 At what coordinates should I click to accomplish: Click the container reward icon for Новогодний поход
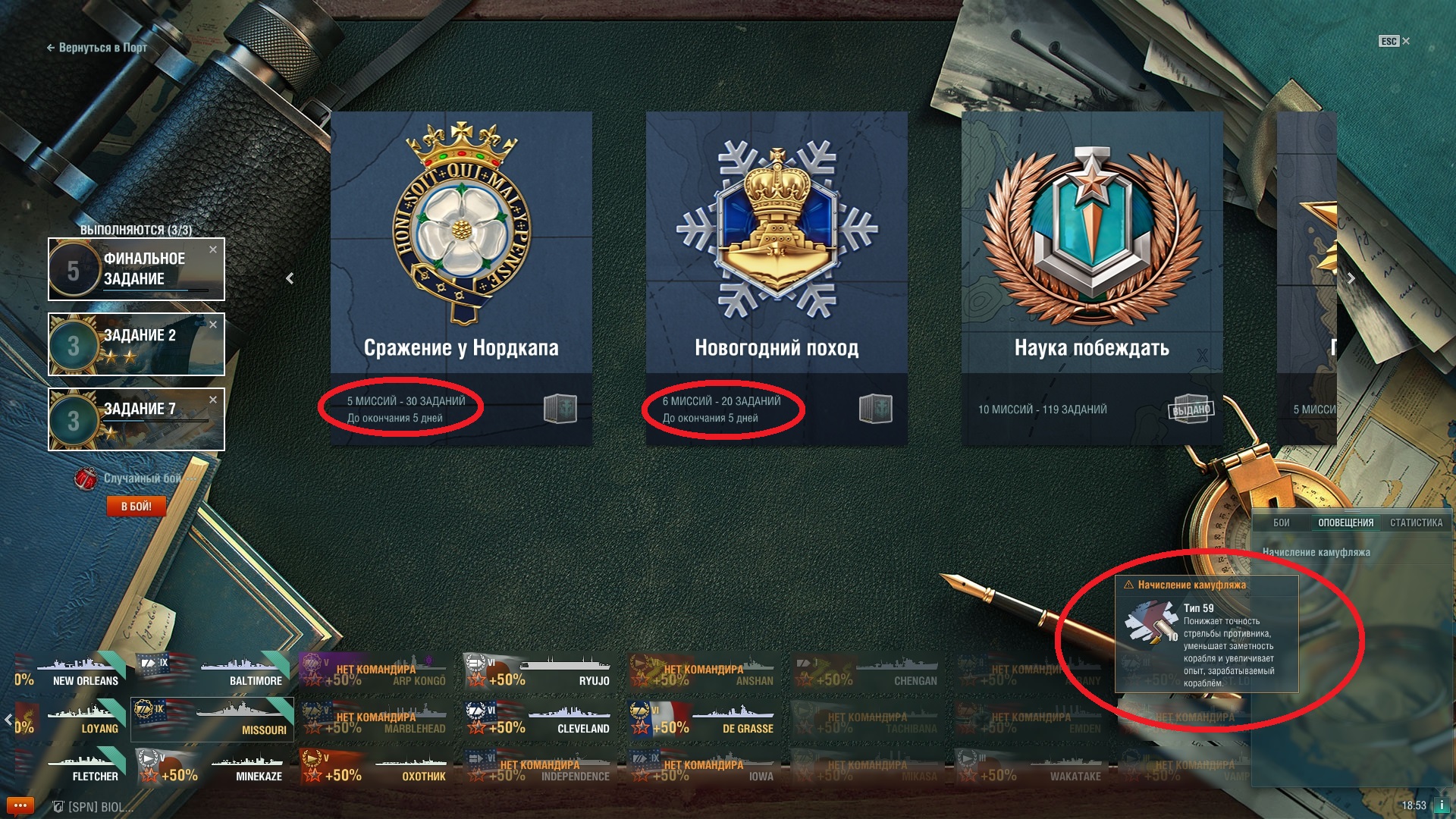[x=875, y=409]
